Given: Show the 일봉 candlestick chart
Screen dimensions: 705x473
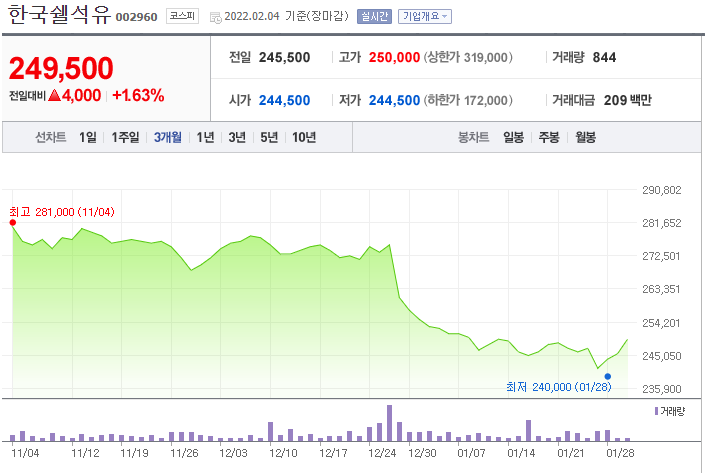Looking at the screenshot, I should pos(513,137).
